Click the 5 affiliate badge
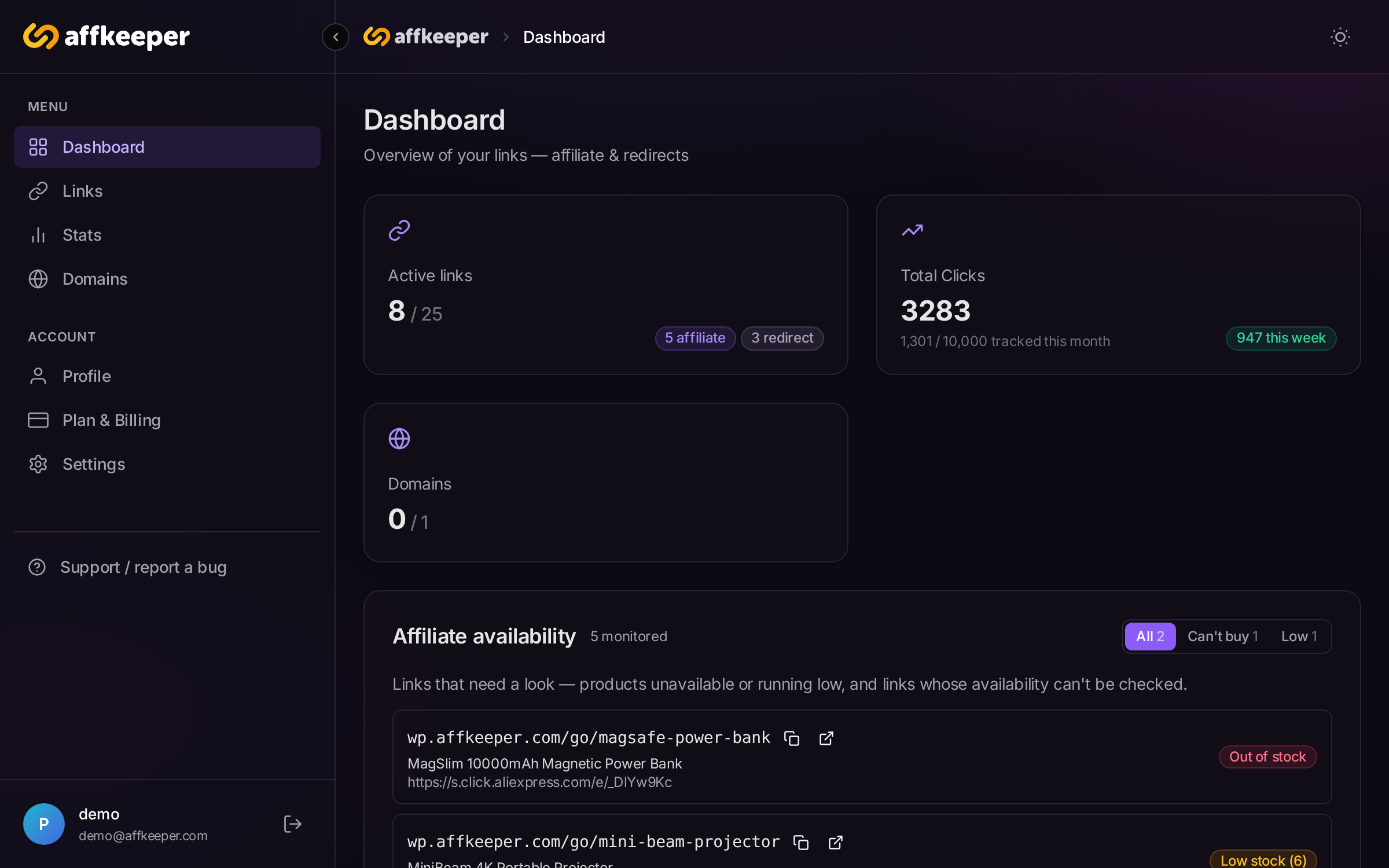 [x=695, y=338]
